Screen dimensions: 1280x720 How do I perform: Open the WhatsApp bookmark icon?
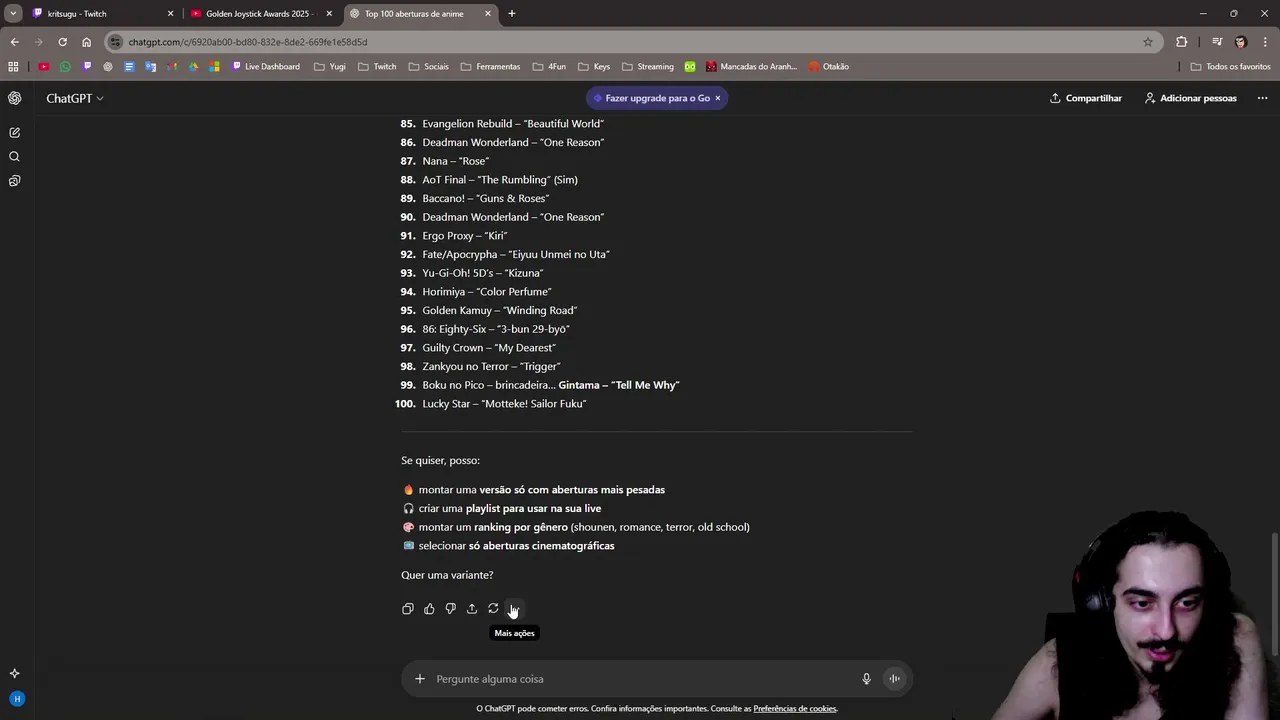coord(65,67)
